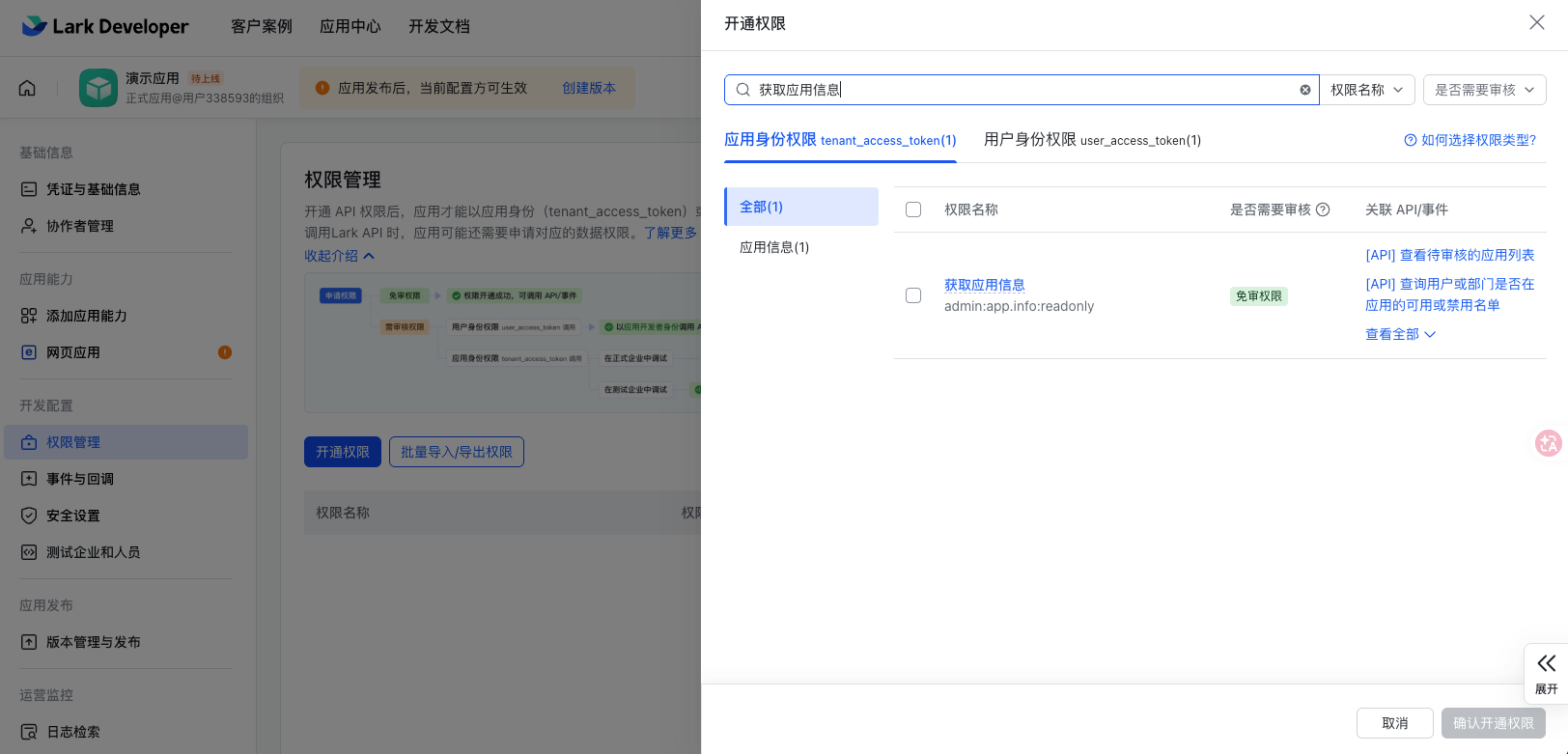Clear the search field with the X icon
Screen dimensions: 1568x754
(1304, 90)
